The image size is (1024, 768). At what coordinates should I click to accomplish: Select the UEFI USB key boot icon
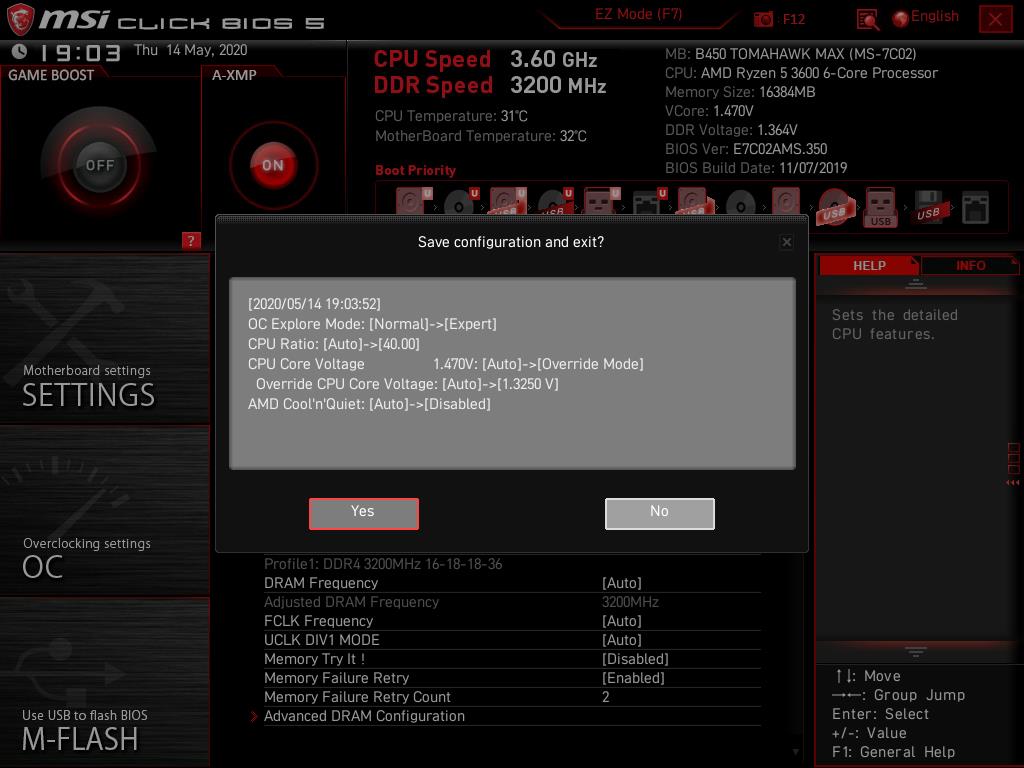point(601,202)
